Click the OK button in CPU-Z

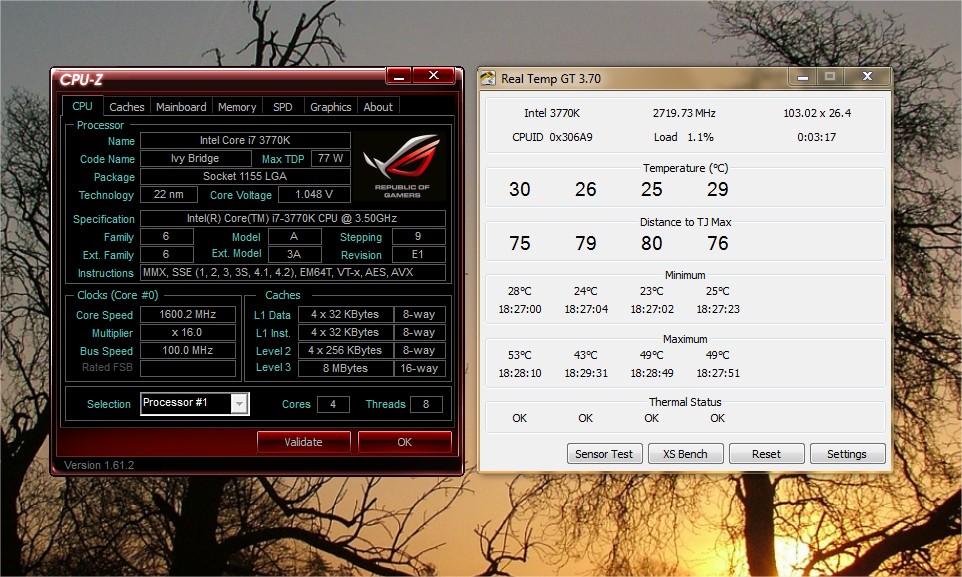[404, 442]
